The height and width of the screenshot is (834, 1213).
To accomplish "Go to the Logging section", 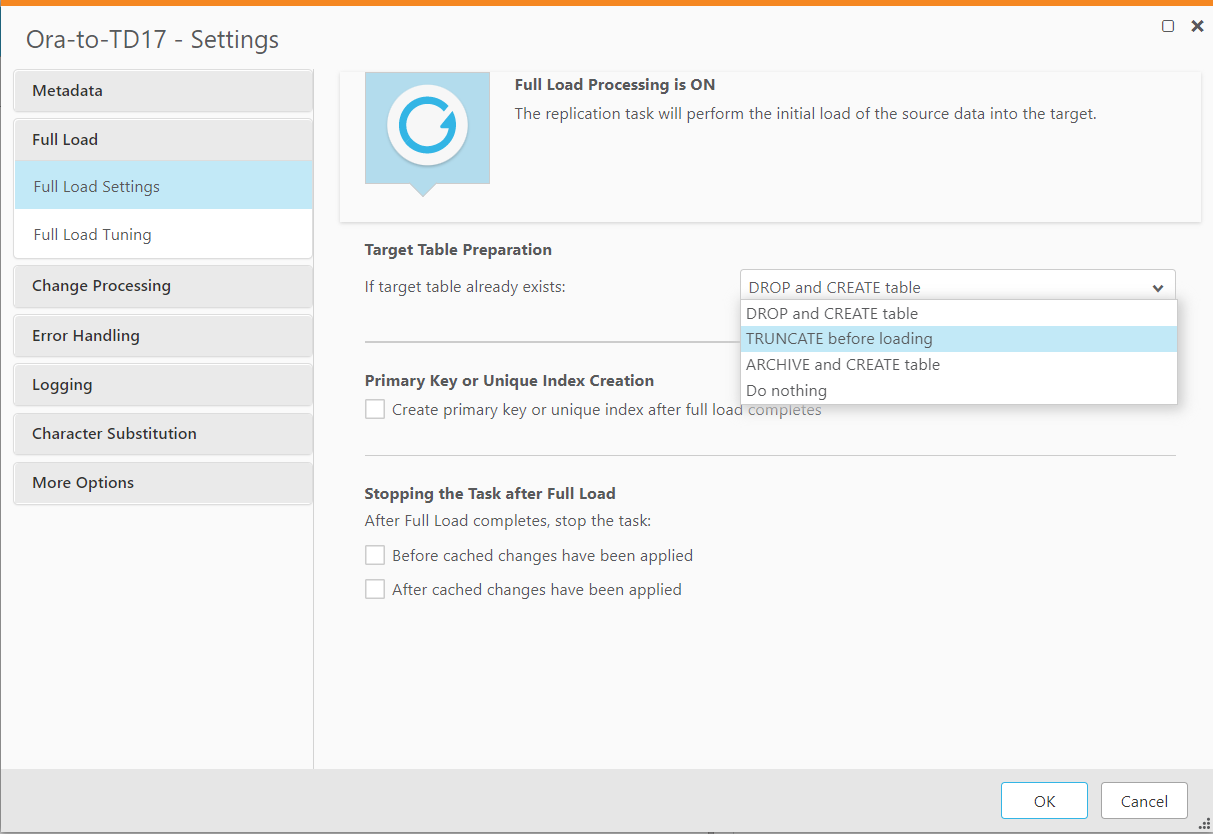I will coord(163,385).
